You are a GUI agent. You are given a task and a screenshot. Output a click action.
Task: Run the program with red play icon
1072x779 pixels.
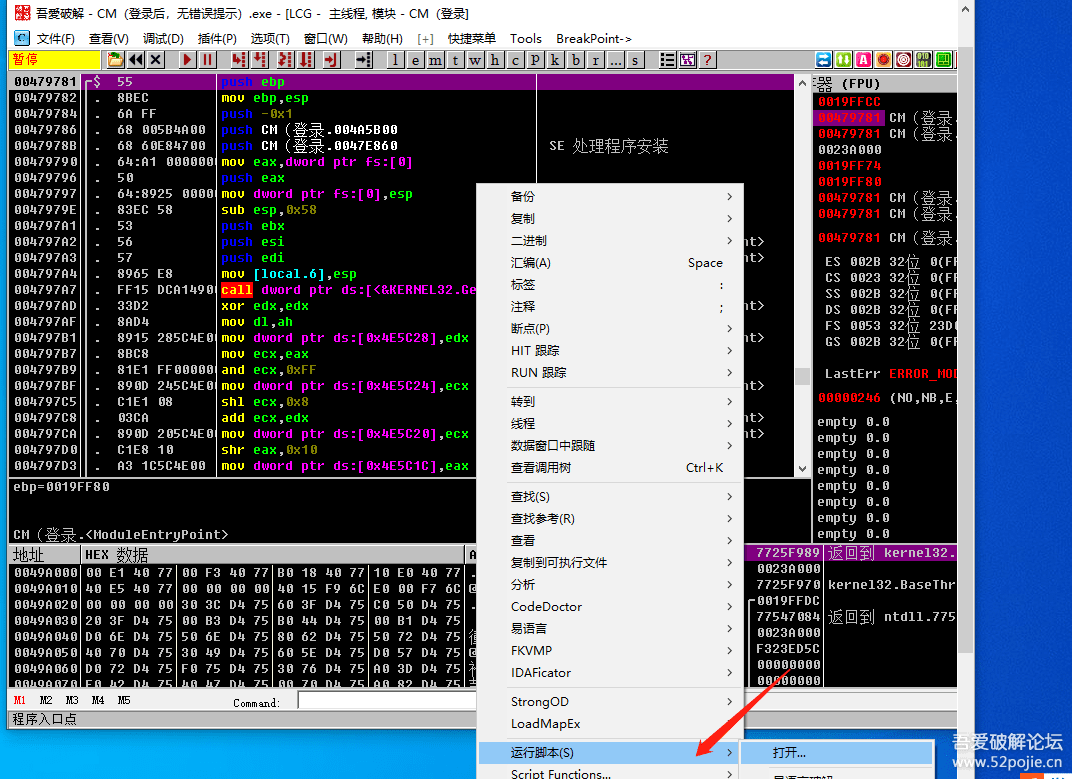point(187,60)
